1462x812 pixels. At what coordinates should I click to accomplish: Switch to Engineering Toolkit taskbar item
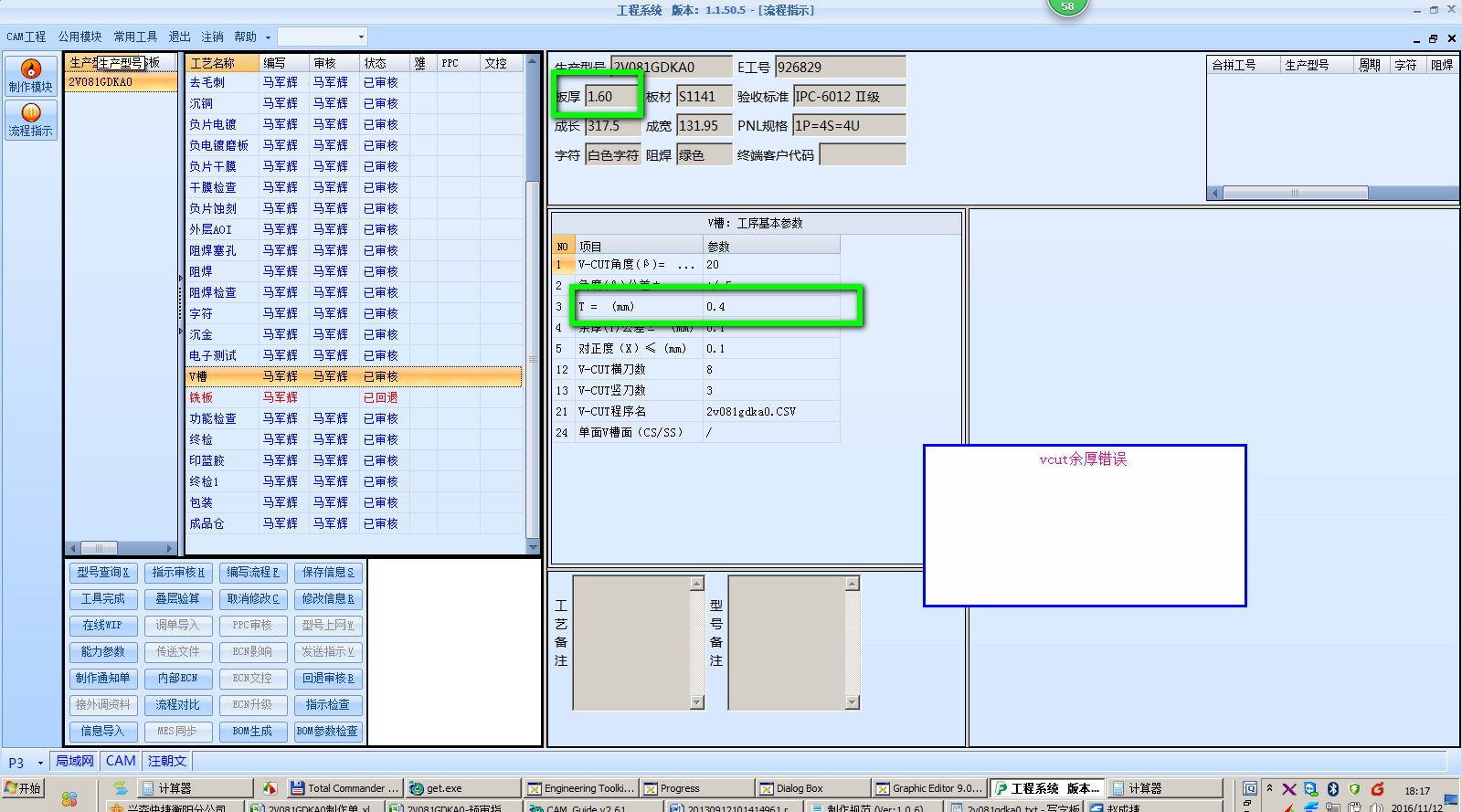click(x=580, y=788)
